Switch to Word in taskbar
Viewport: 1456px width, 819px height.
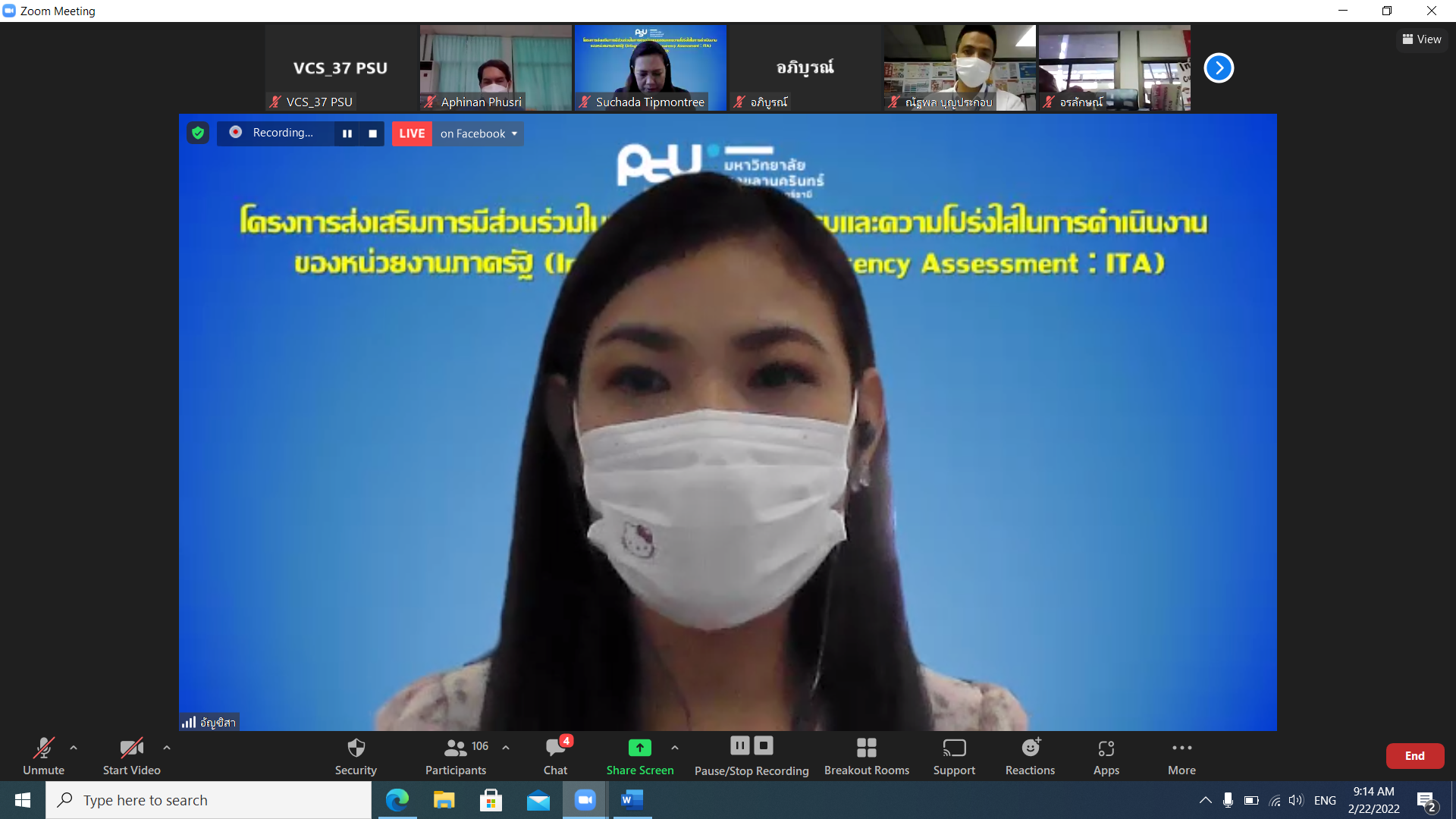[x=632, y=800]
